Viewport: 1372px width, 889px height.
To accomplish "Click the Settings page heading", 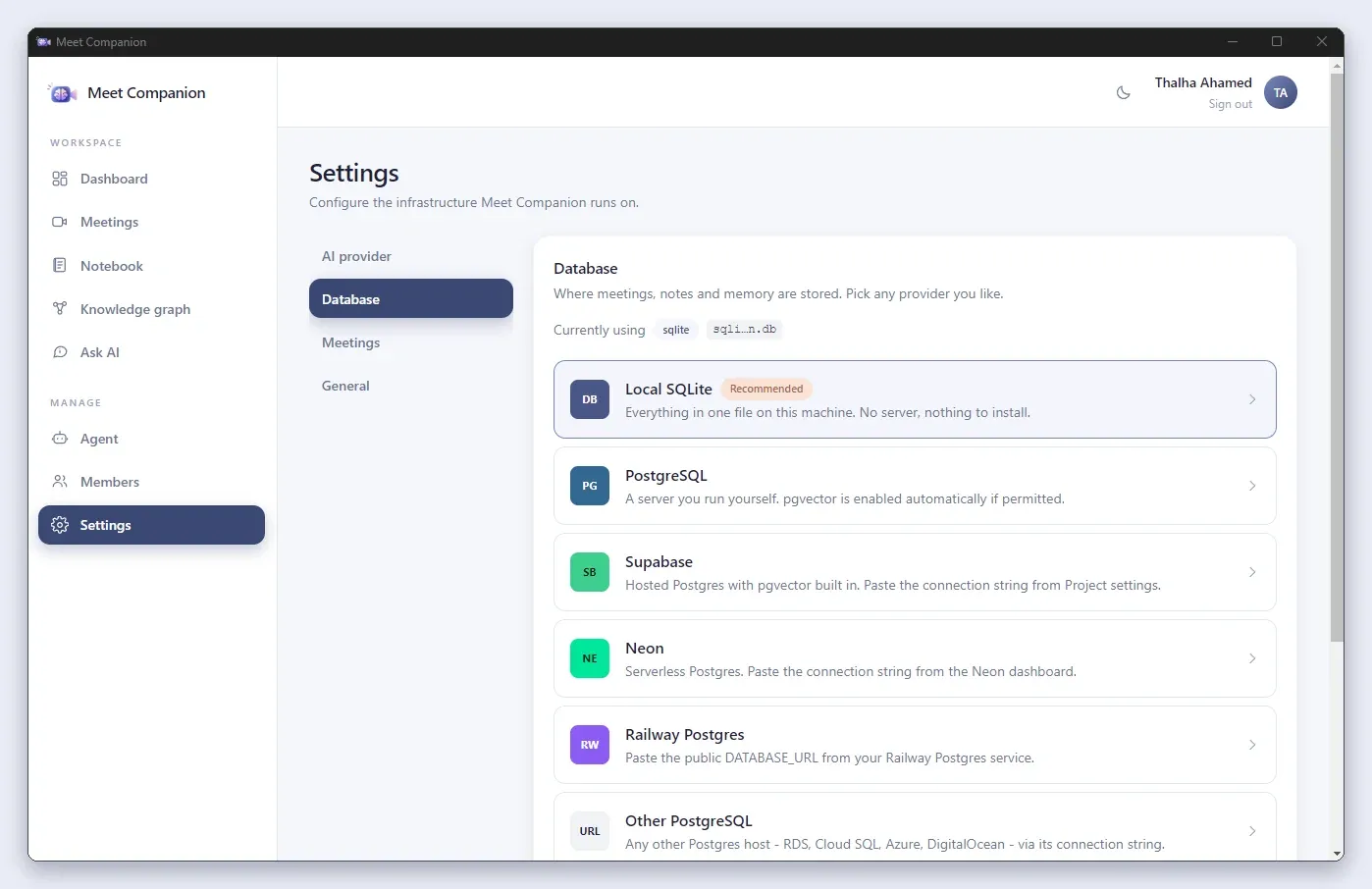I will (354, 174).
